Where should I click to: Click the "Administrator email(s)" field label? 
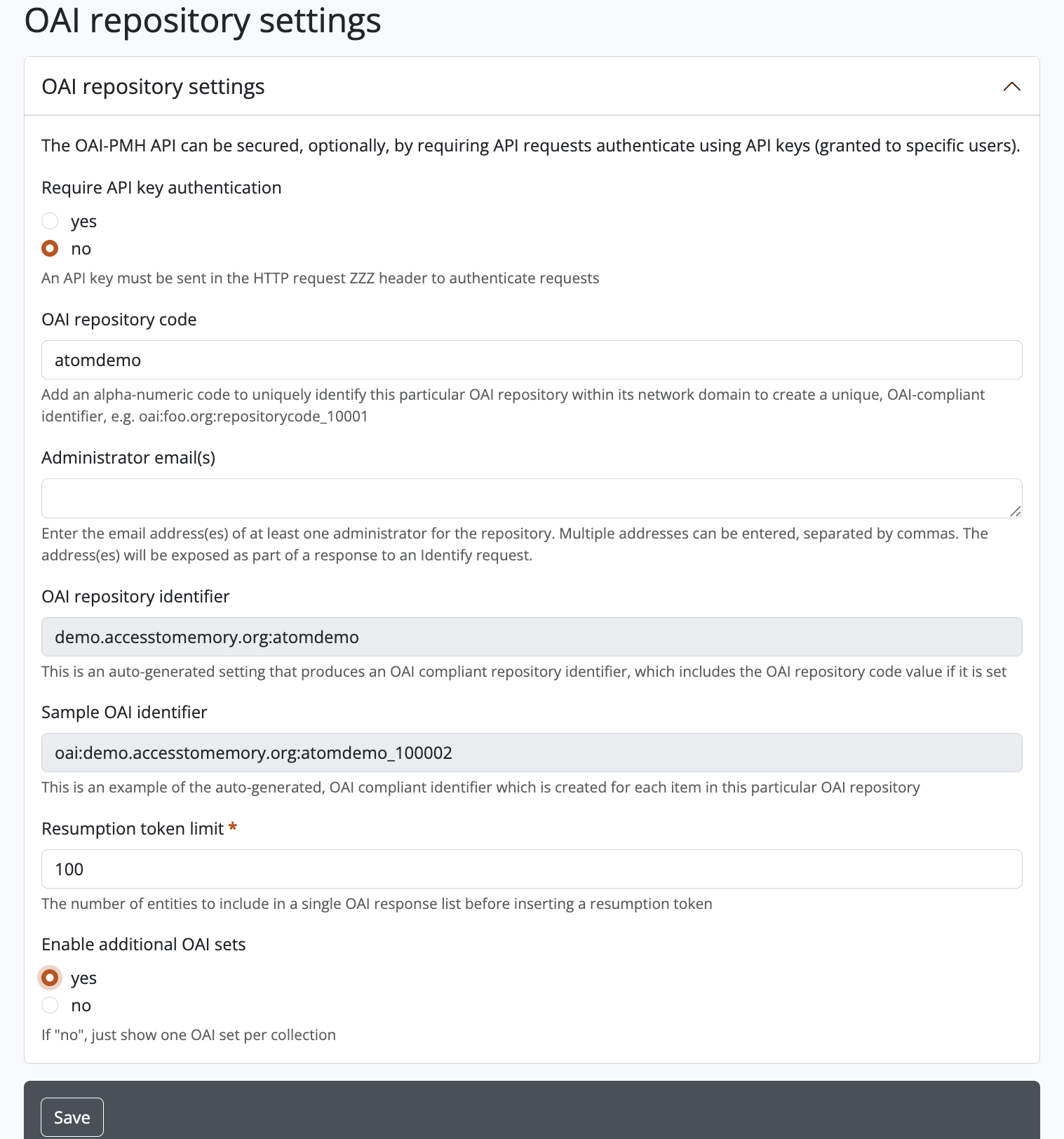coord(128,457)
